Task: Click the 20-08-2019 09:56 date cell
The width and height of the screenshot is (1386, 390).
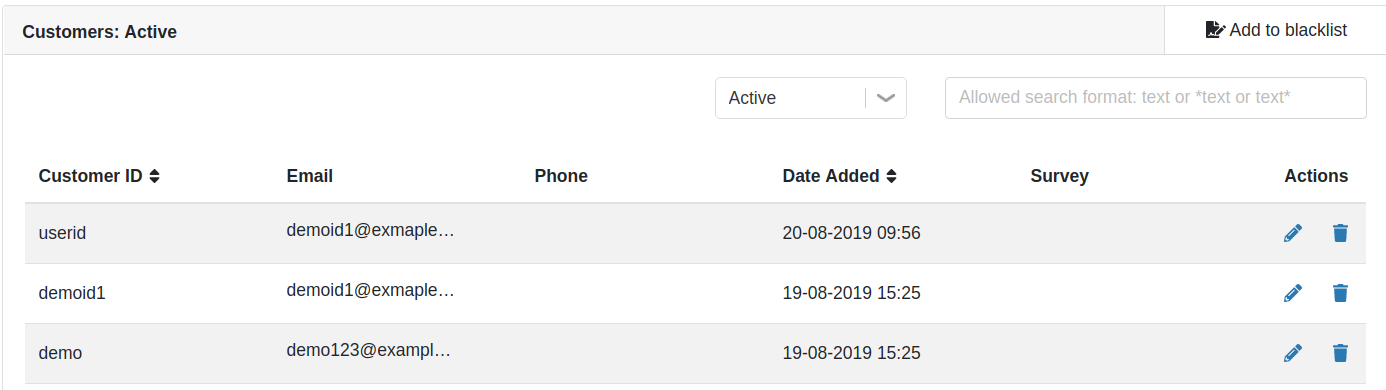Action: pyautogui.click(x=851, y=233)
